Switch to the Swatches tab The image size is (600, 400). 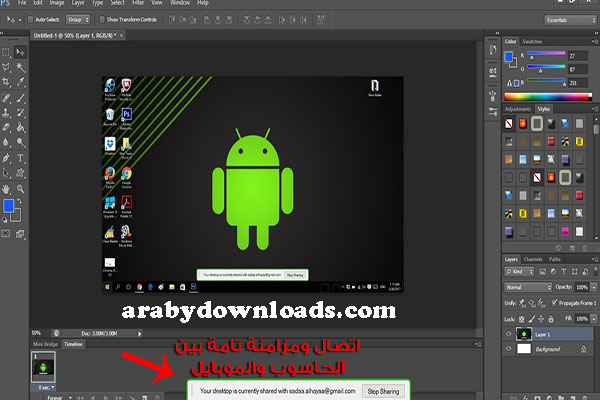[x=532, y=41]
